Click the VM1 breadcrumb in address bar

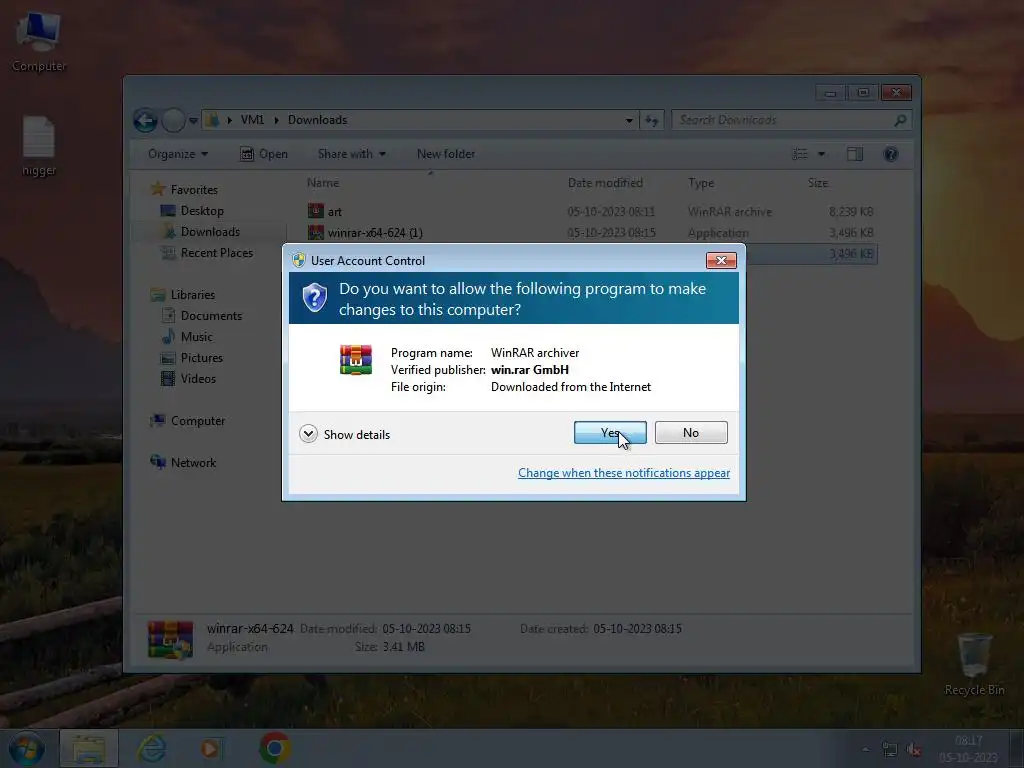pyautogui.click(x=252, y=120)
